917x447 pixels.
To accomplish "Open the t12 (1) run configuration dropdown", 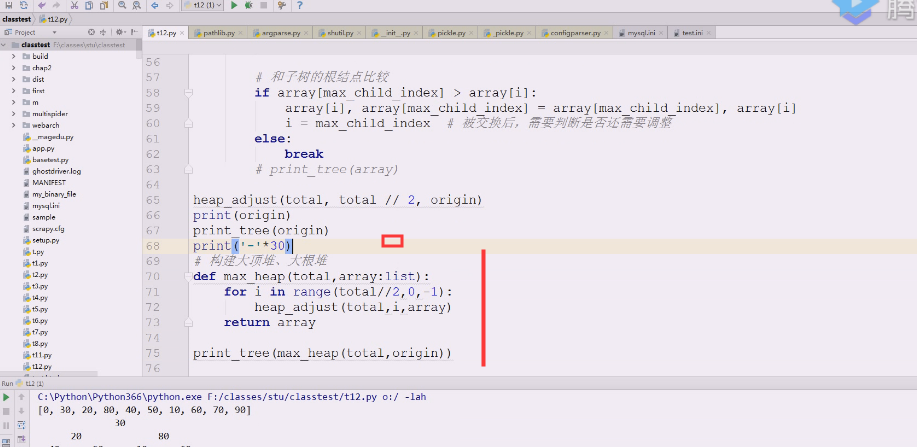I will click(x=202, y=5).
